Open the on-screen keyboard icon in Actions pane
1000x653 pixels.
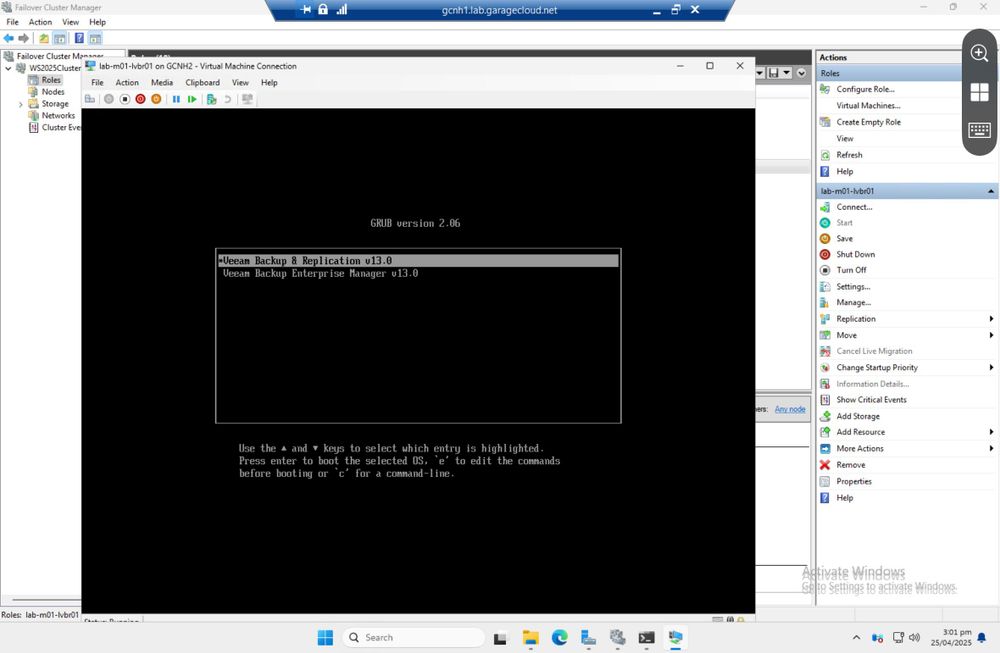[979, 130]
